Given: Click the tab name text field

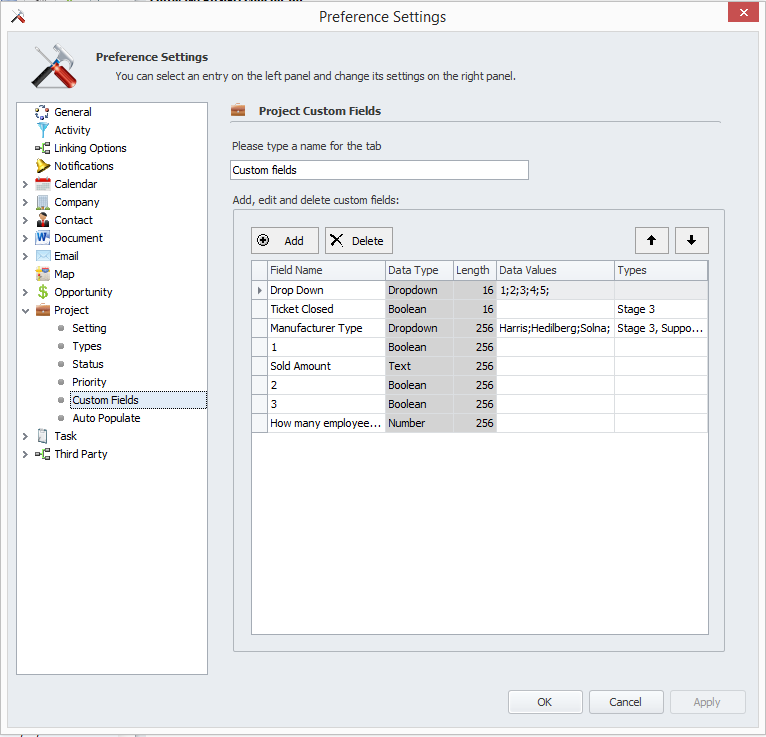Looking at the screenshot, I should coord(379,170).
